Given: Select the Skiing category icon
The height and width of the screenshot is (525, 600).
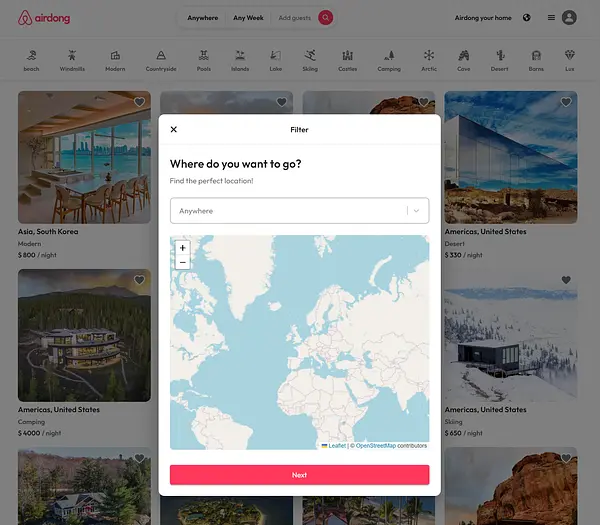Looking at the screenshot, I should pyautogui.click(x=310, y=55).
